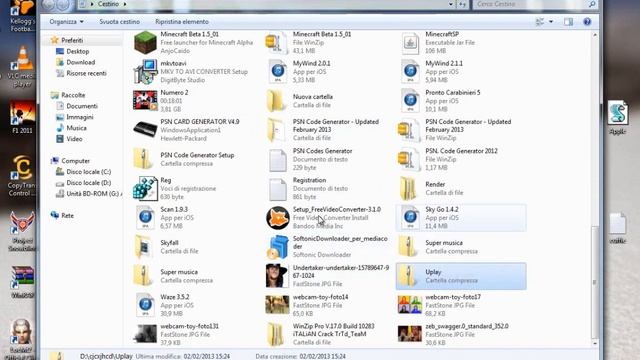Click Cestino in the address bar

[108, 4]
